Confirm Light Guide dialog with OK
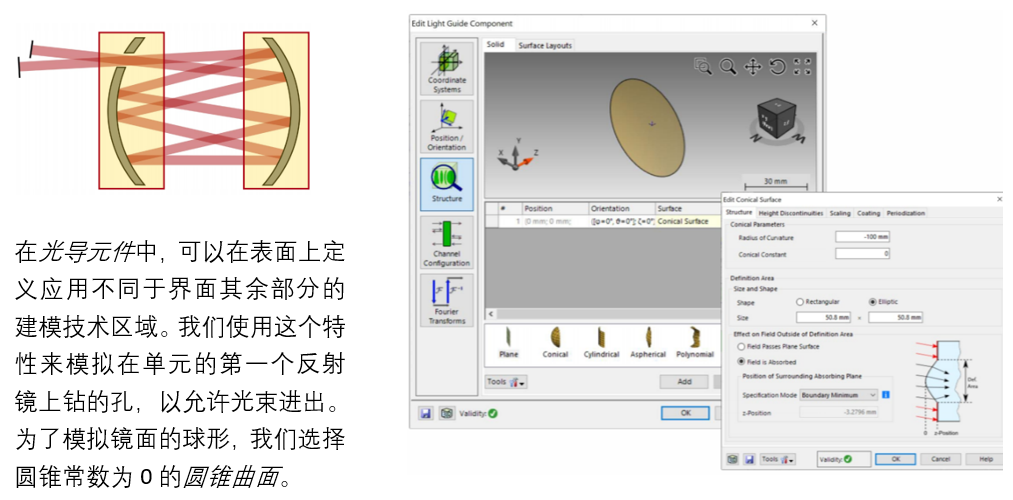The width and height of the screenshot is (1013, 500). [x=685, y=413]
